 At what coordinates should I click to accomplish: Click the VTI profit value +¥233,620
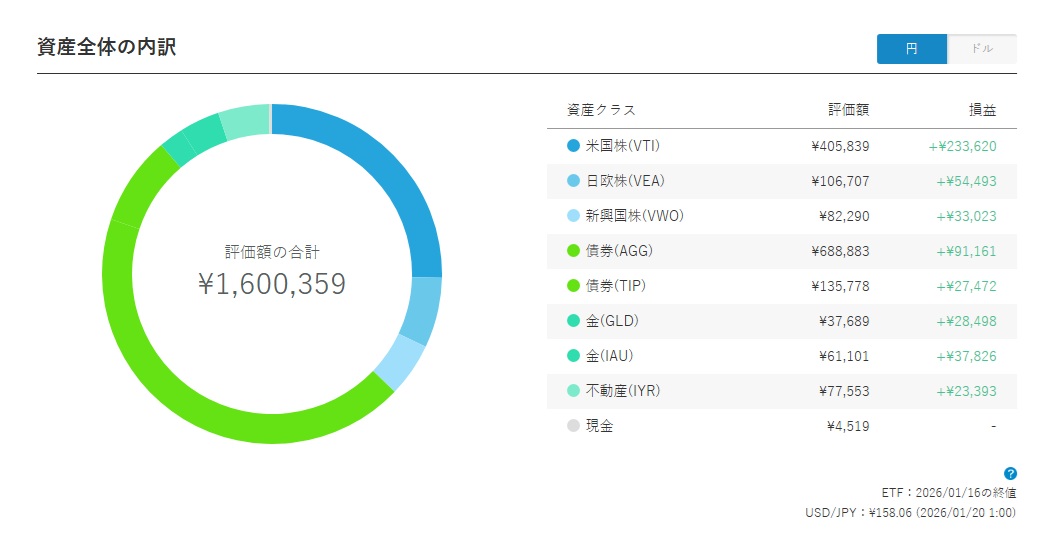click(962, 146)
